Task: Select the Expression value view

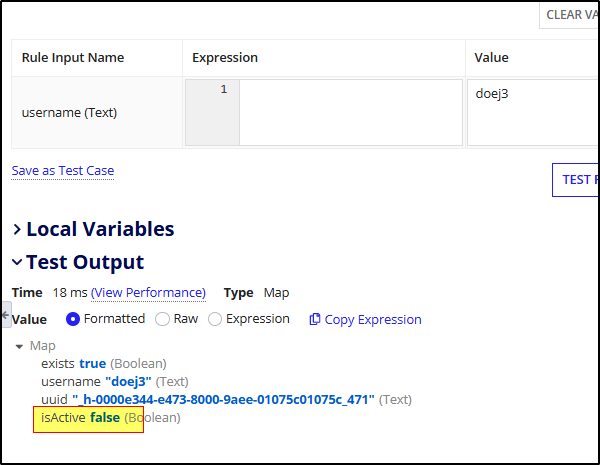Action: pos(215,319)
